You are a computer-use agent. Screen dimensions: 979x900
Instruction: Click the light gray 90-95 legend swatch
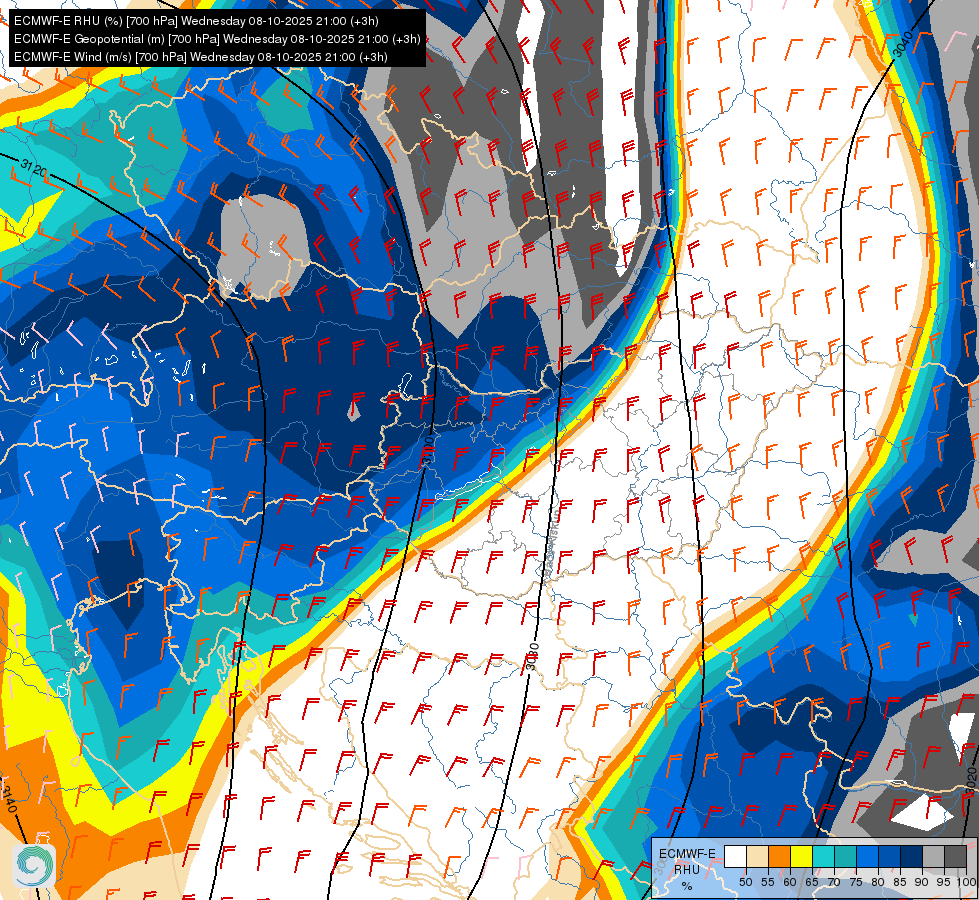tap(933, 856)
